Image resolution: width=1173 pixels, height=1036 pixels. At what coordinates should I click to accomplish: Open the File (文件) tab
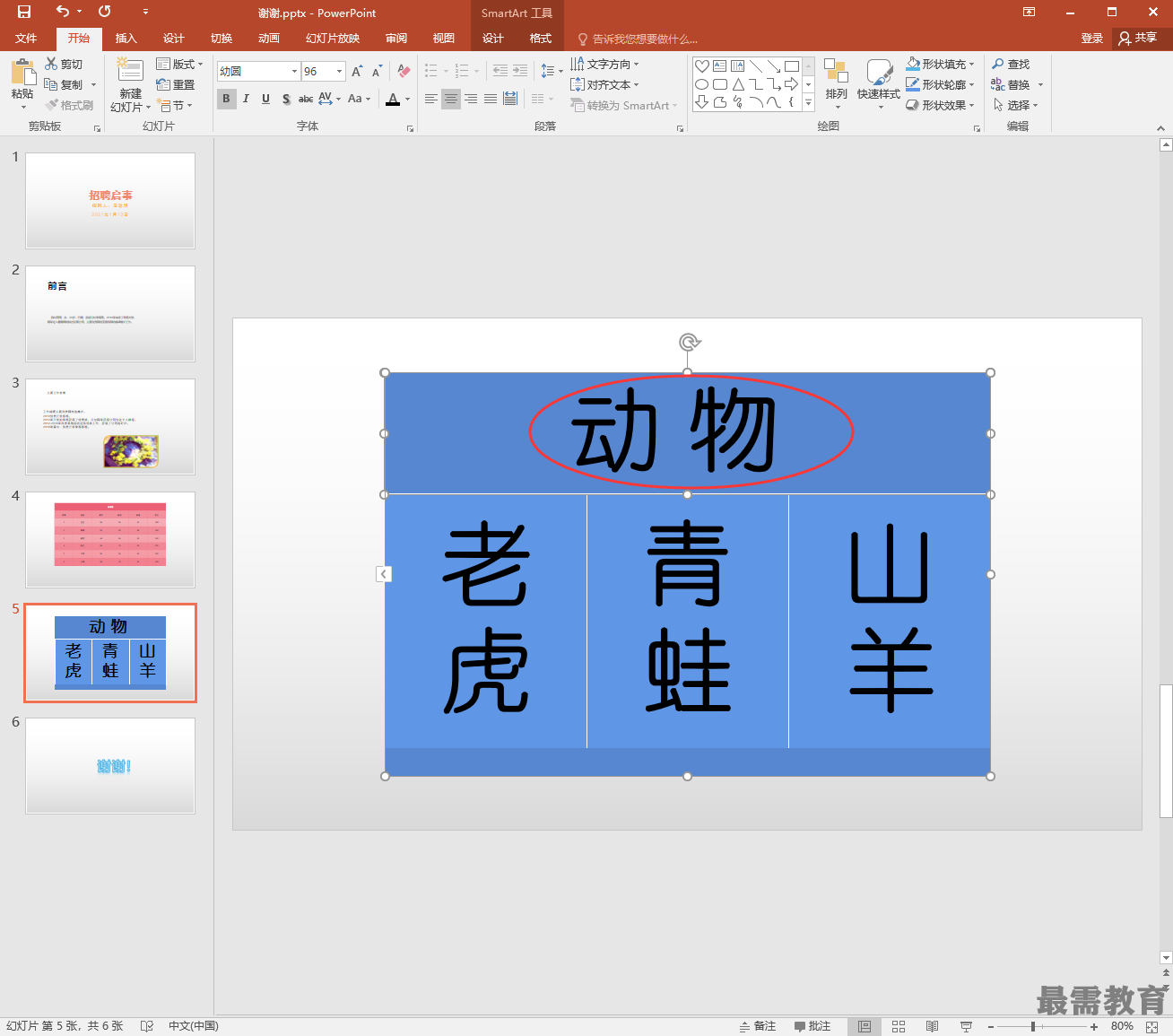point(26,39)
